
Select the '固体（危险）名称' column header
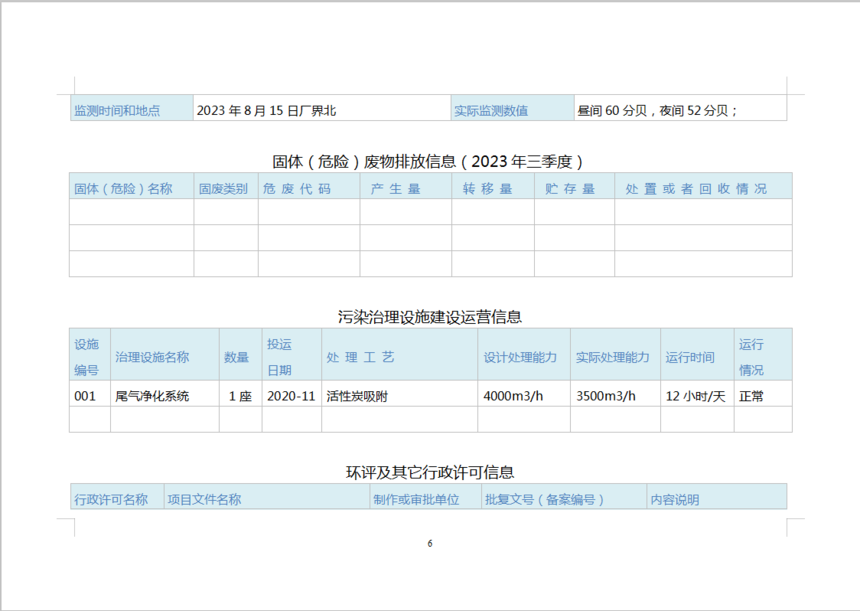(x=123, y=188)
